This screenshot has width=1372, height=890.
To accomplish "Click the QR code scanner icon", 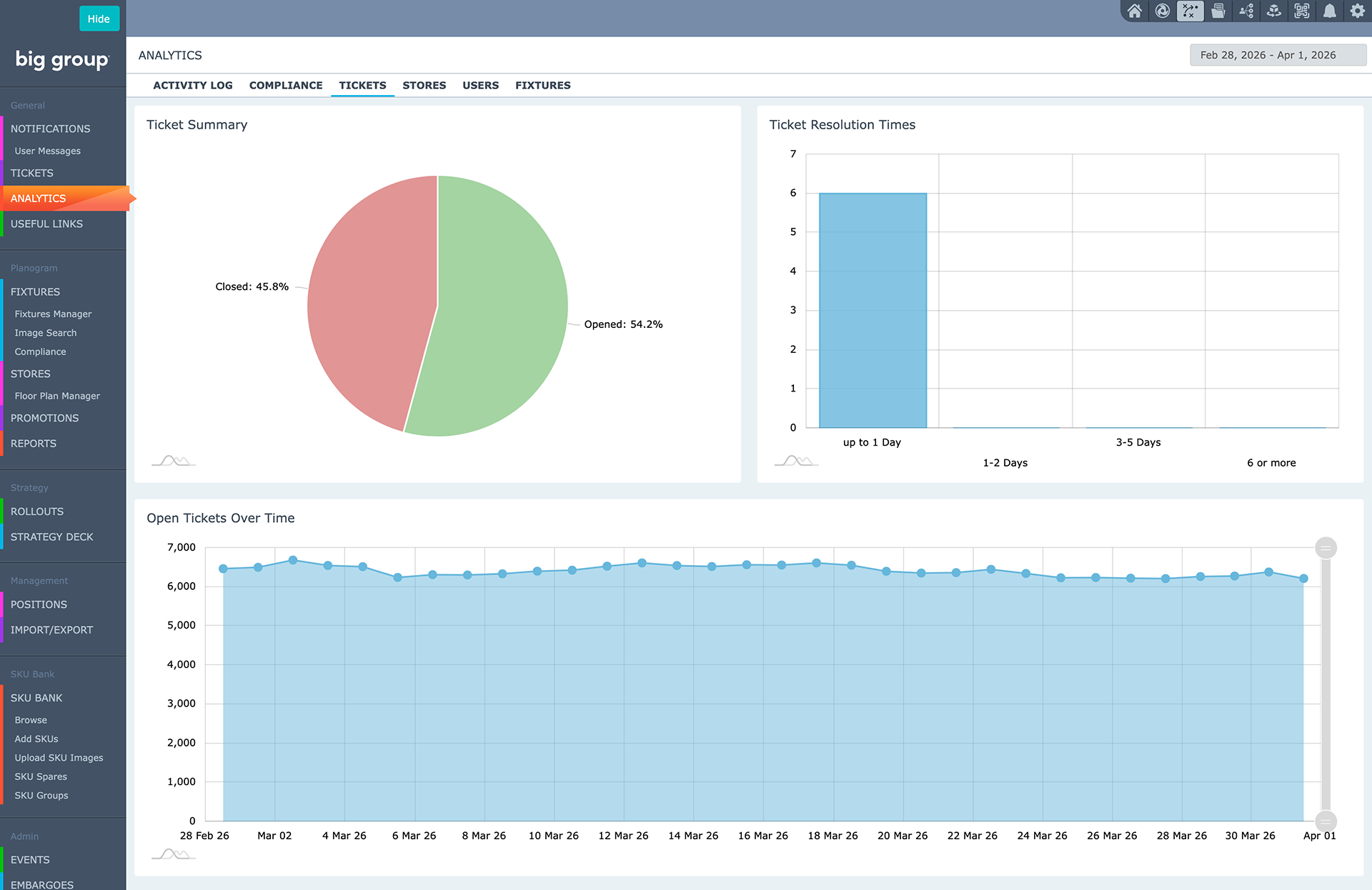I will pos(1302,11).
